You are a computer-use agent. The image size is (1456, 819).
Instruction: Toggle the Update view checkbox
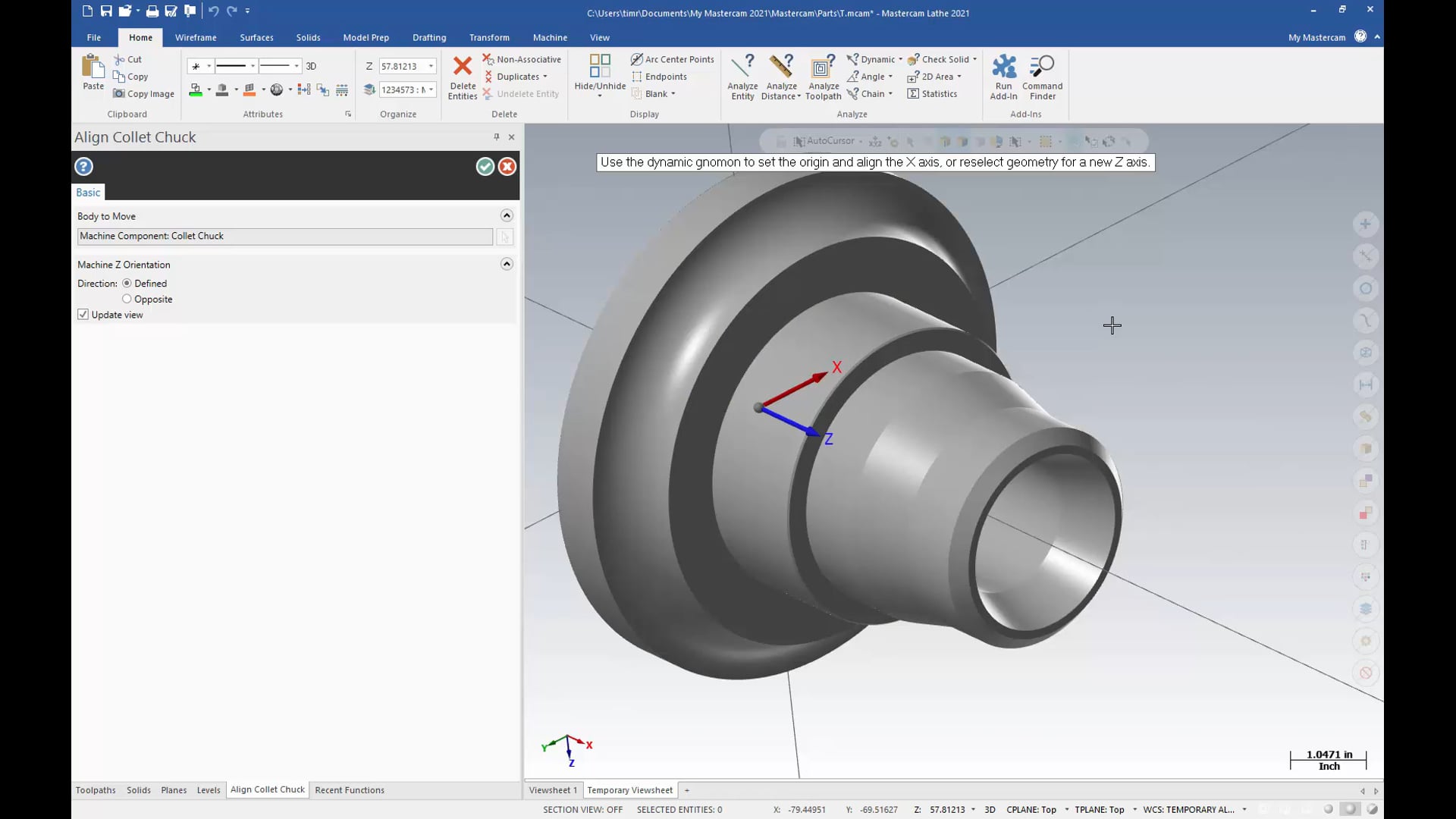click(x=82, y=314)
